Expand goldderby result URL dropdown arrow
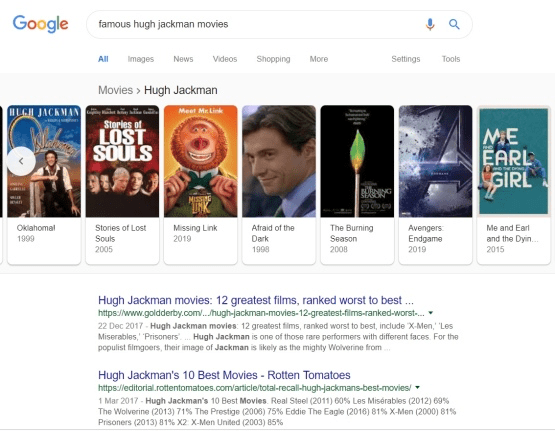The height and width of the screenshot is (431, 555). pos(431,313)
